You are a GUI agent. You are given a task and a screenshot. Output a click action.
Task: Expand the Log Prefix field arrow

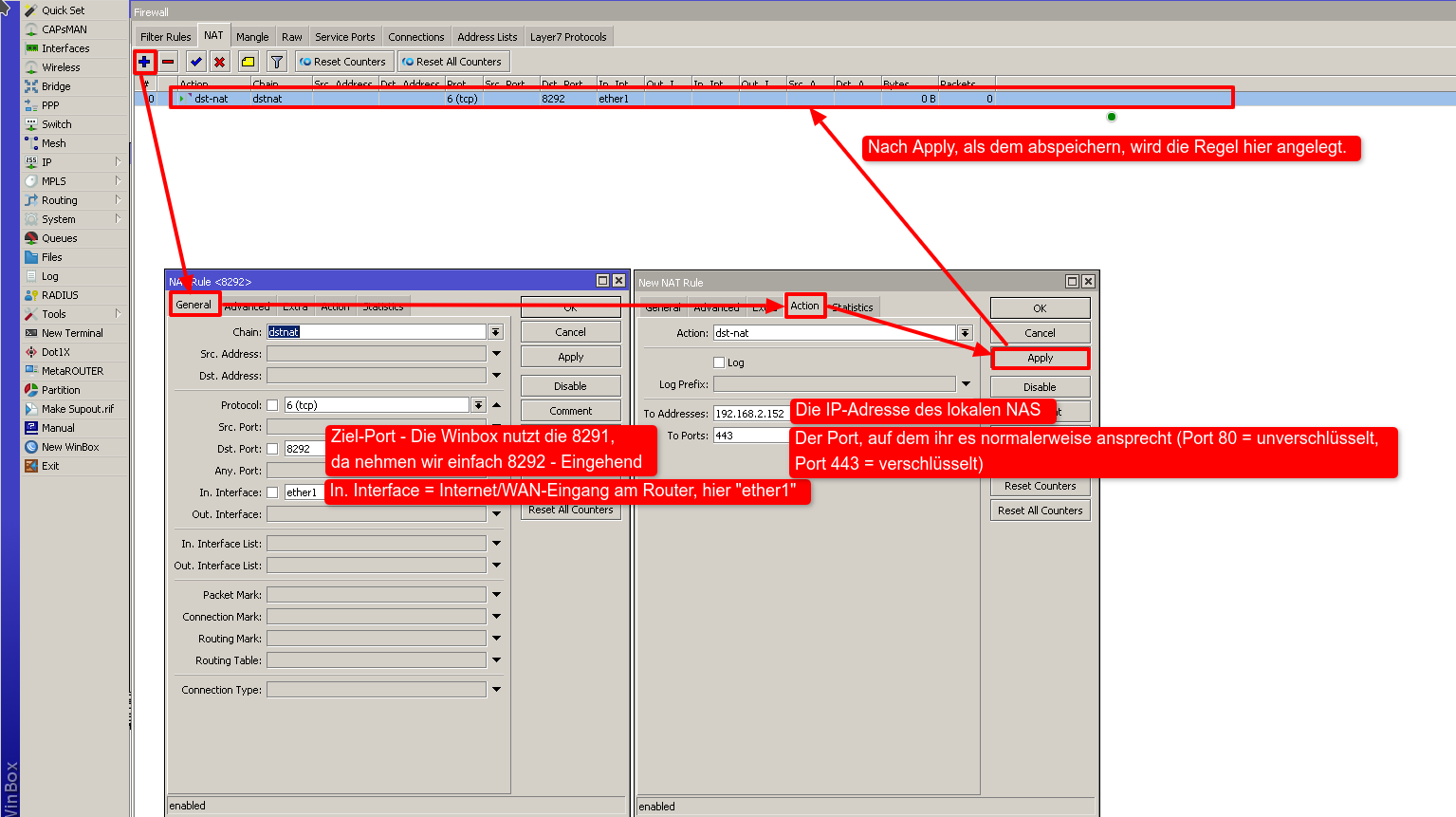click(966, 384)
